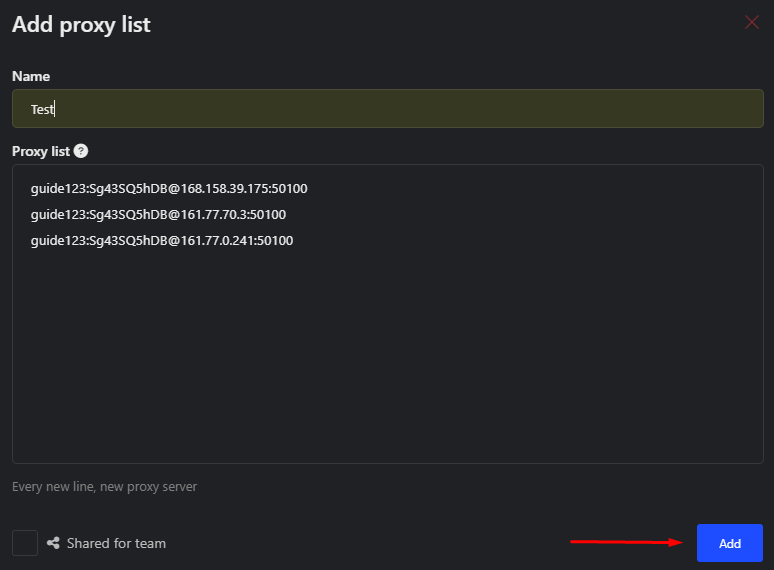Screen dimensions: 774x570
Task: Enable the Shared for team checkbox
Action: click(25, 543)
